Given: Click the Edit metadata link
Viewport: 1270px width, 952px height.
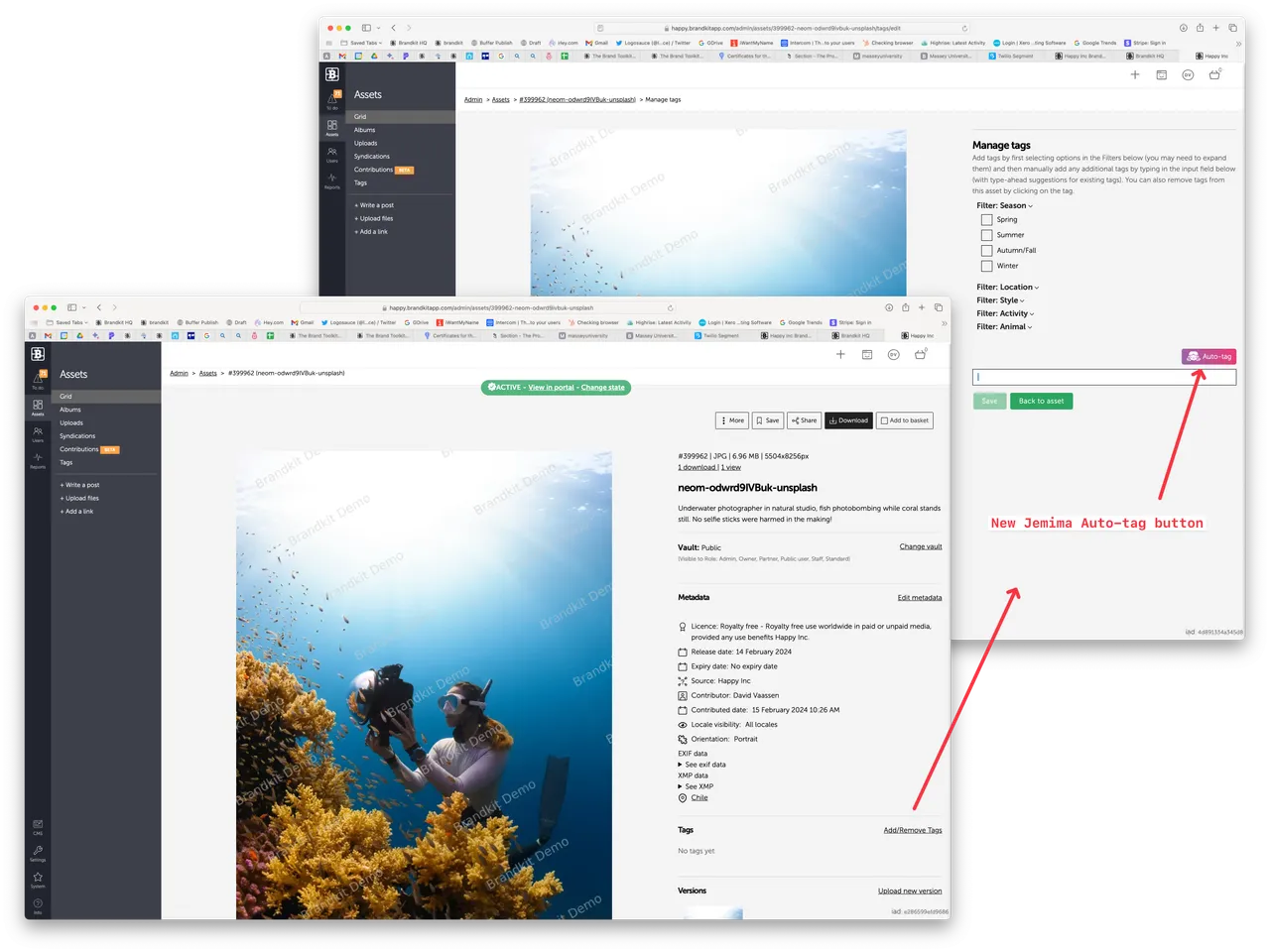Looking at the screenshot, I should coord(919,598).
